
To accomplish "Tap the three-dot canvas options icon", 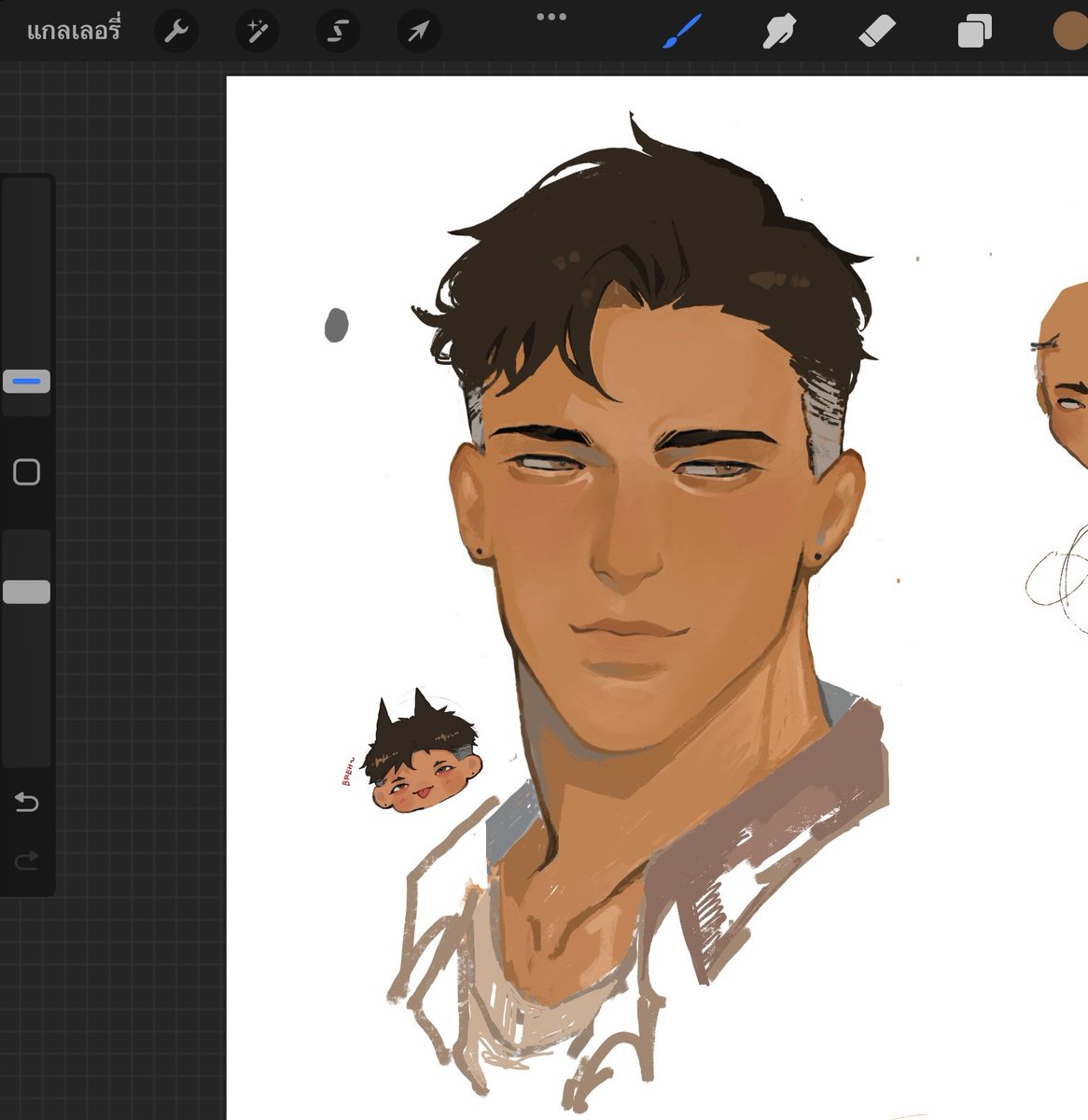I will (x=552, y=16).
